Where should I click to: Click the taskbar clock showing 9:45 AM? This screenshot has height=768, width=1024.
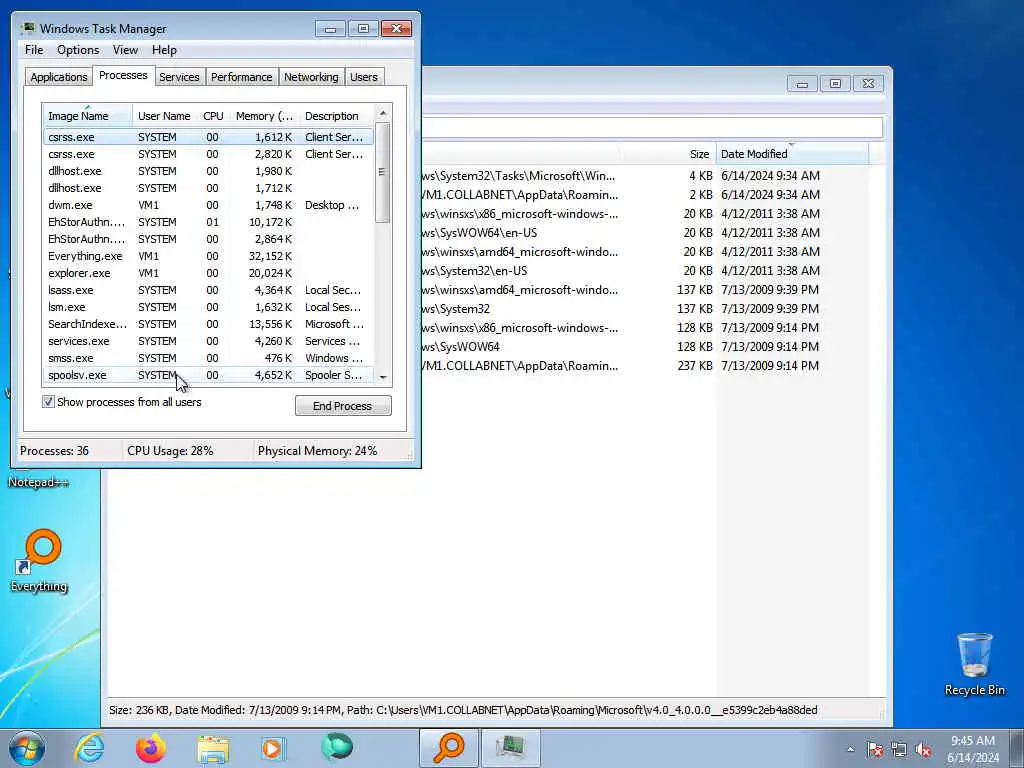click(x=973, y=748)
